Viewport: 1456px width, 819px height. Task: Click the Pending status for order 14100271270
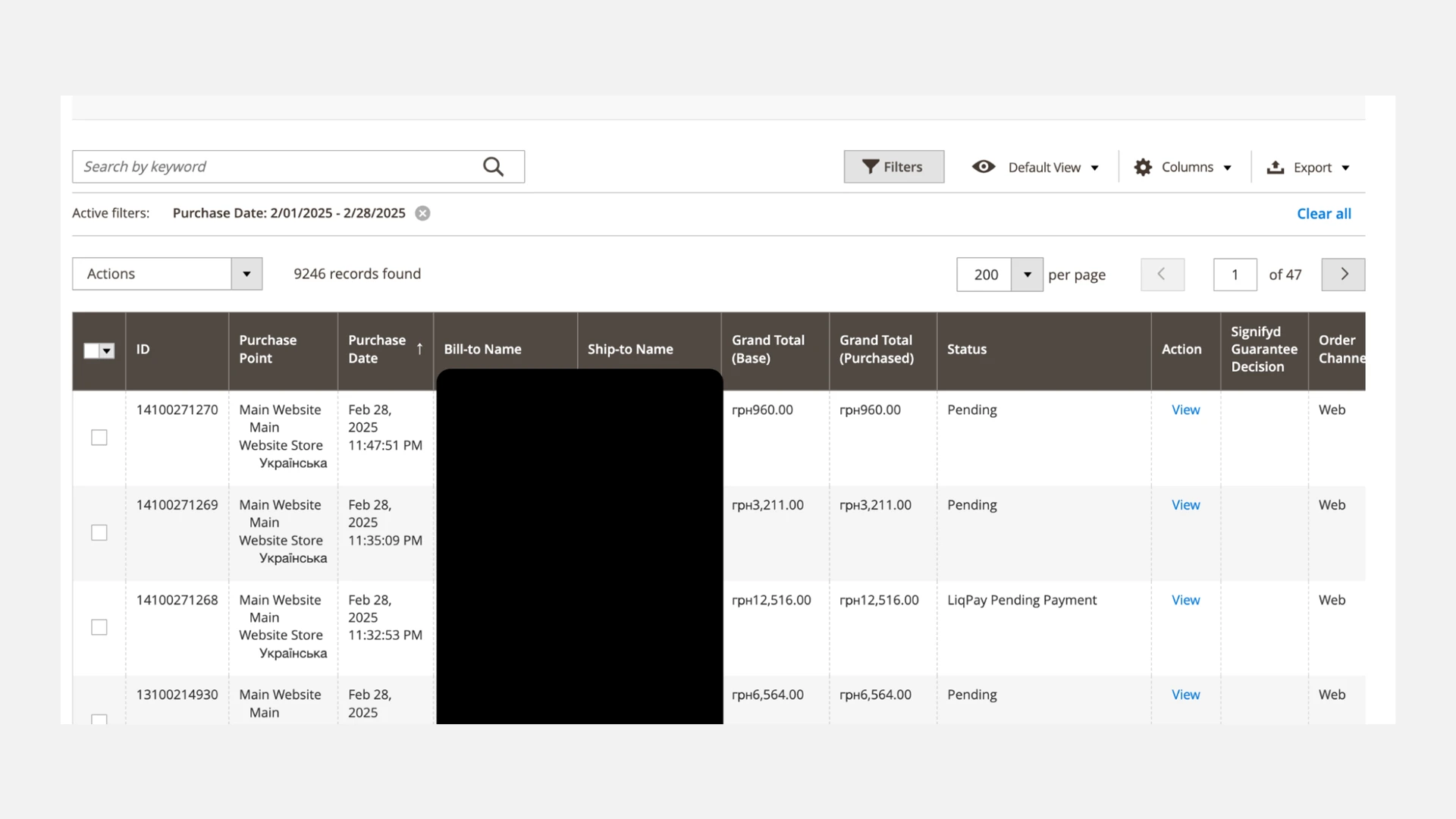971,410
